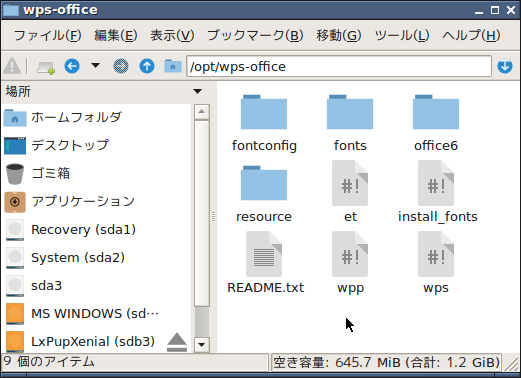Close the wps-office window

[x=511, y=10]
